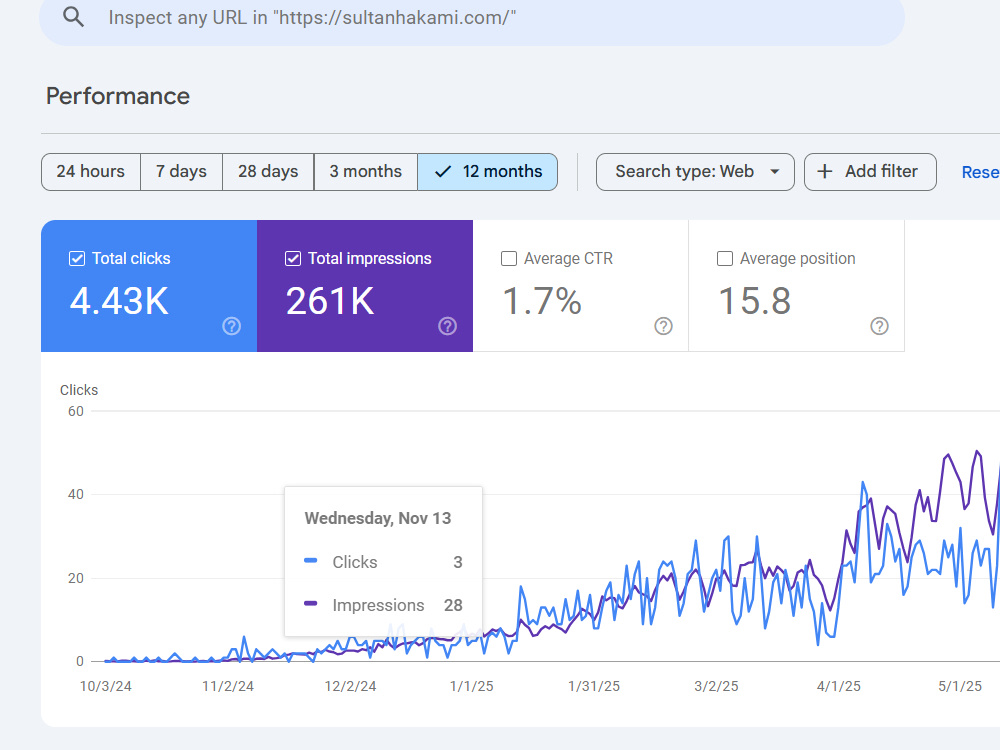
Task: Click the 1.7% average CTR value
Action: [x=542, y=301]
